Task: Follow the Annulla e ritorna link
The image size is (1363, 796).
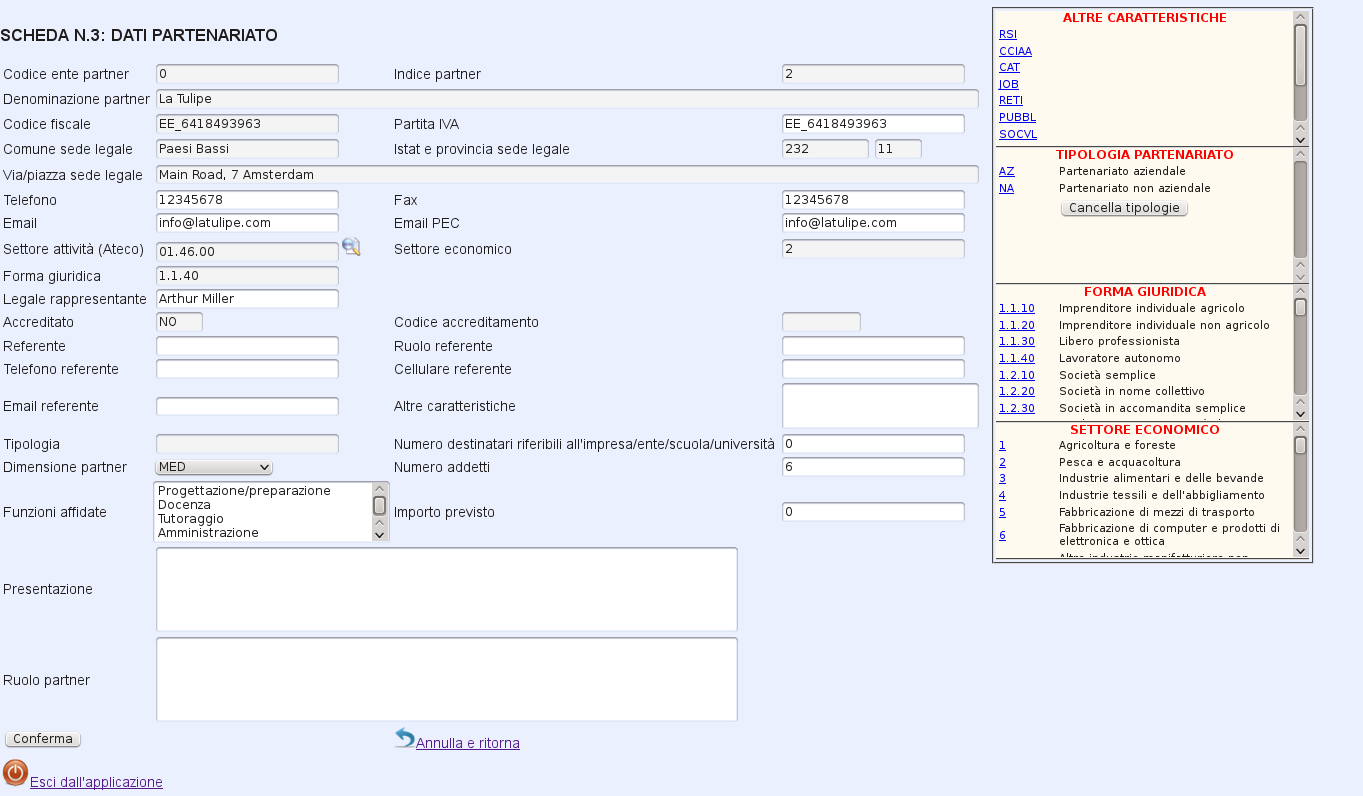Action: point(468,743)
